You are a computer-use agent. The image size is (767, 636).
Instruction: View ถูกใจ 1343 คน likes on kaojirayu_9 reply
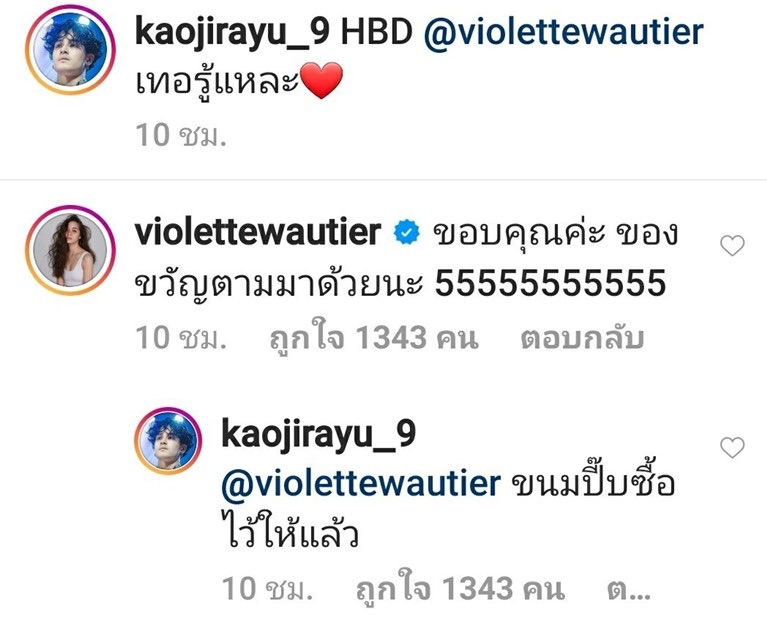pyautogui.click(x=460, y=587)
